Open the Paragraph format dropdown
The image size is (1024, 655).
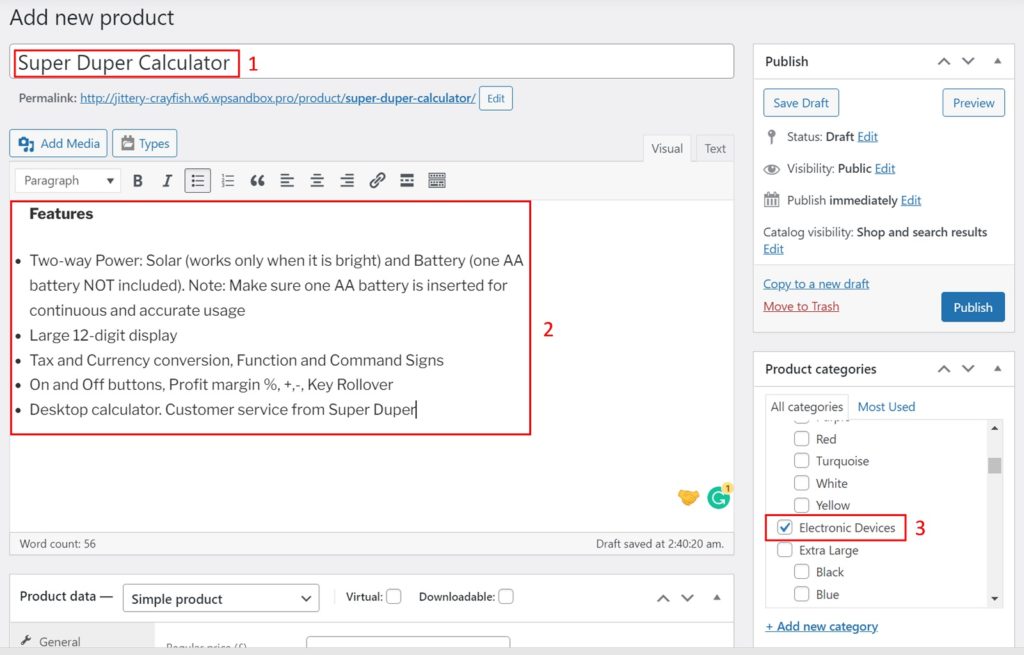pyautogui.click(x=68, y=181)
